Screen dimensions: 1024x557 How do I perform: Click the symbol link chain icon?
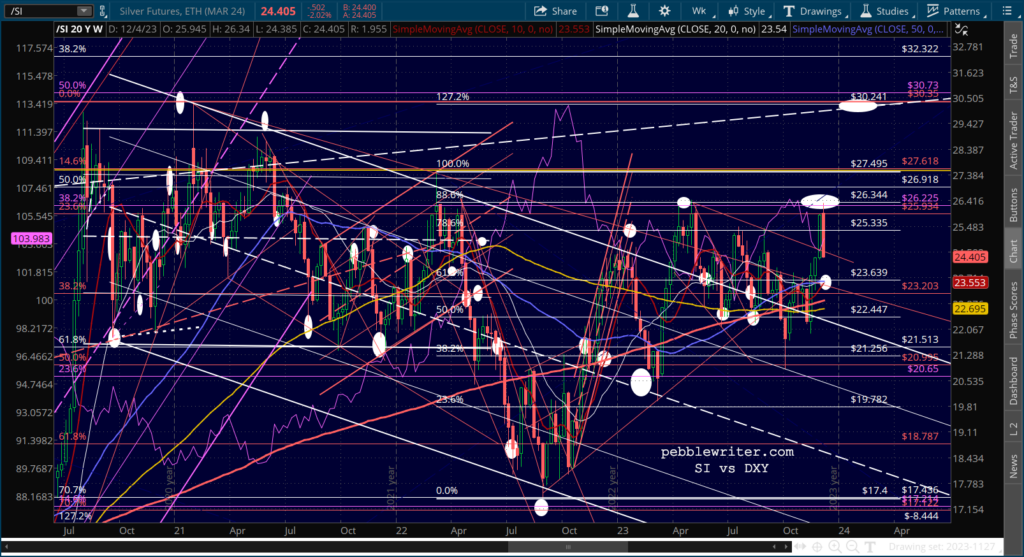point(103,11)
